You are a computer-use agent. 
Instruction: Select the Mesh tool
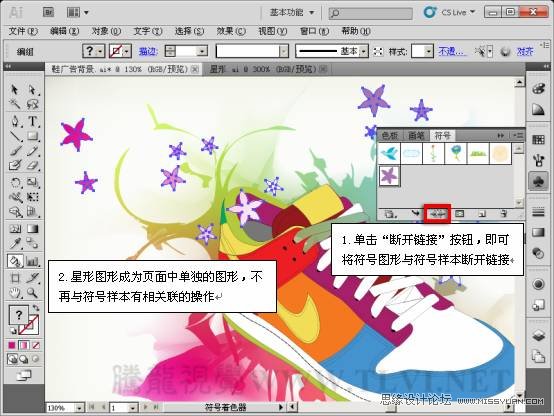(15, 229)
